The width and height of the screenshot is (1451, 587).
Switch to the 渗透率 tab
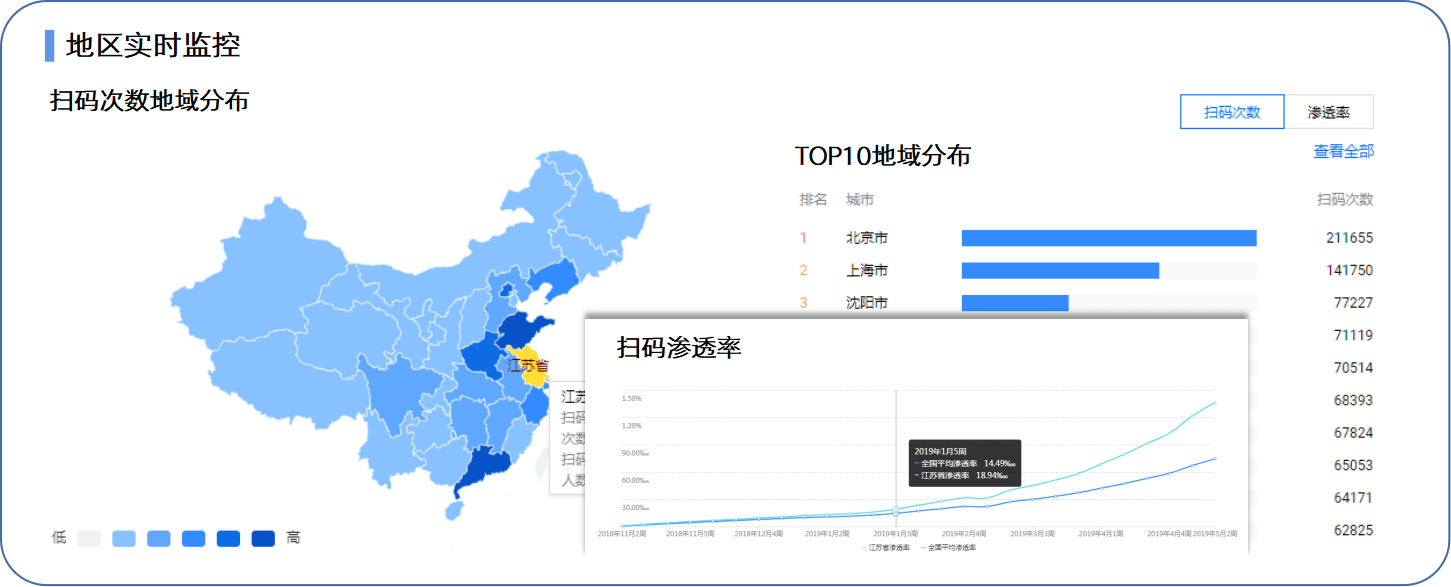coord(1328,112)
